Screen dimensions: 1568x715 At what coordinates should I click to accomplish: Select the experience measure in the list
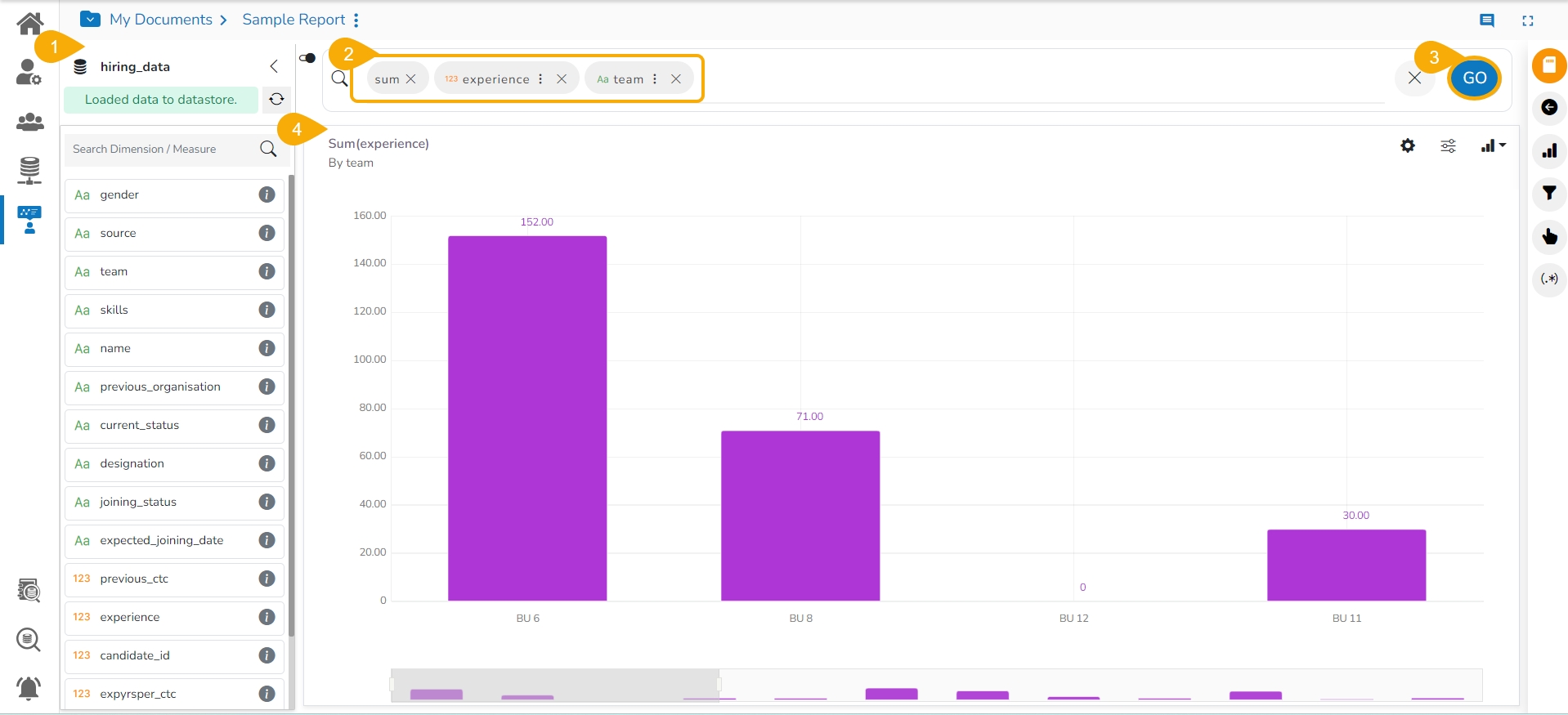(x=174, y=617)
